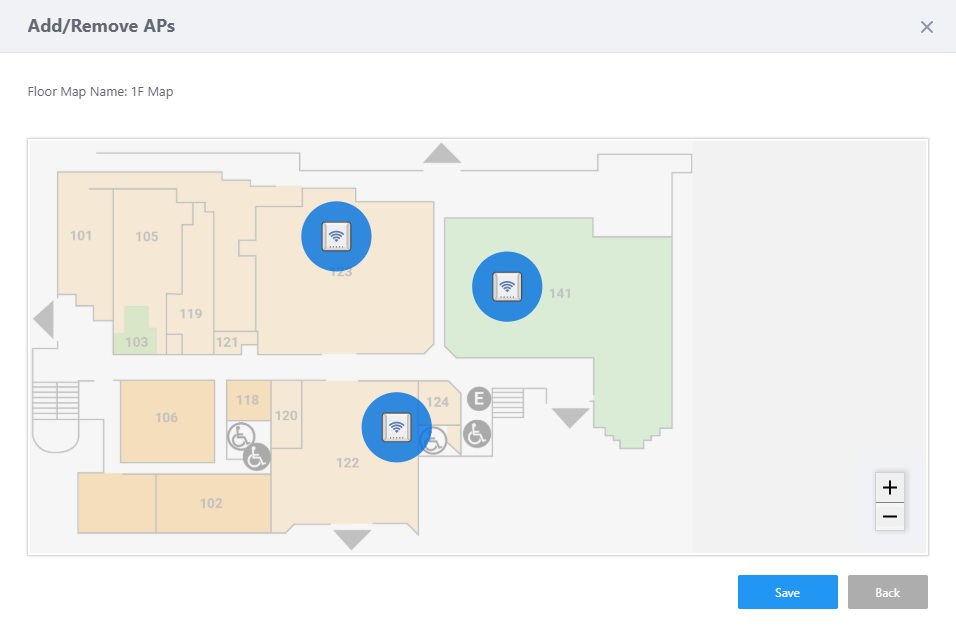Click on room 102 on the floor map
The height and width of the screenshot is (627, 956).
point(211,503)
